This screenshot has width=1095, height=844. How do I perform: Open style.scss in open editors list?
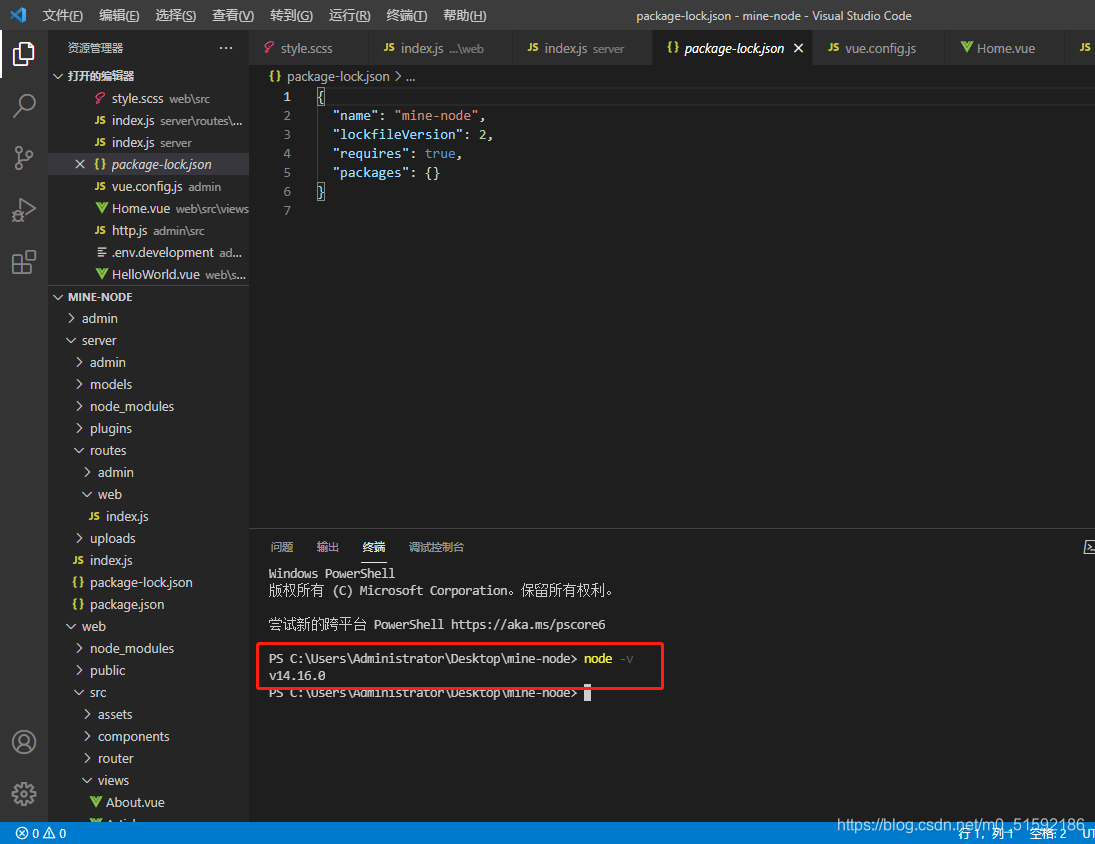(149, 98)
